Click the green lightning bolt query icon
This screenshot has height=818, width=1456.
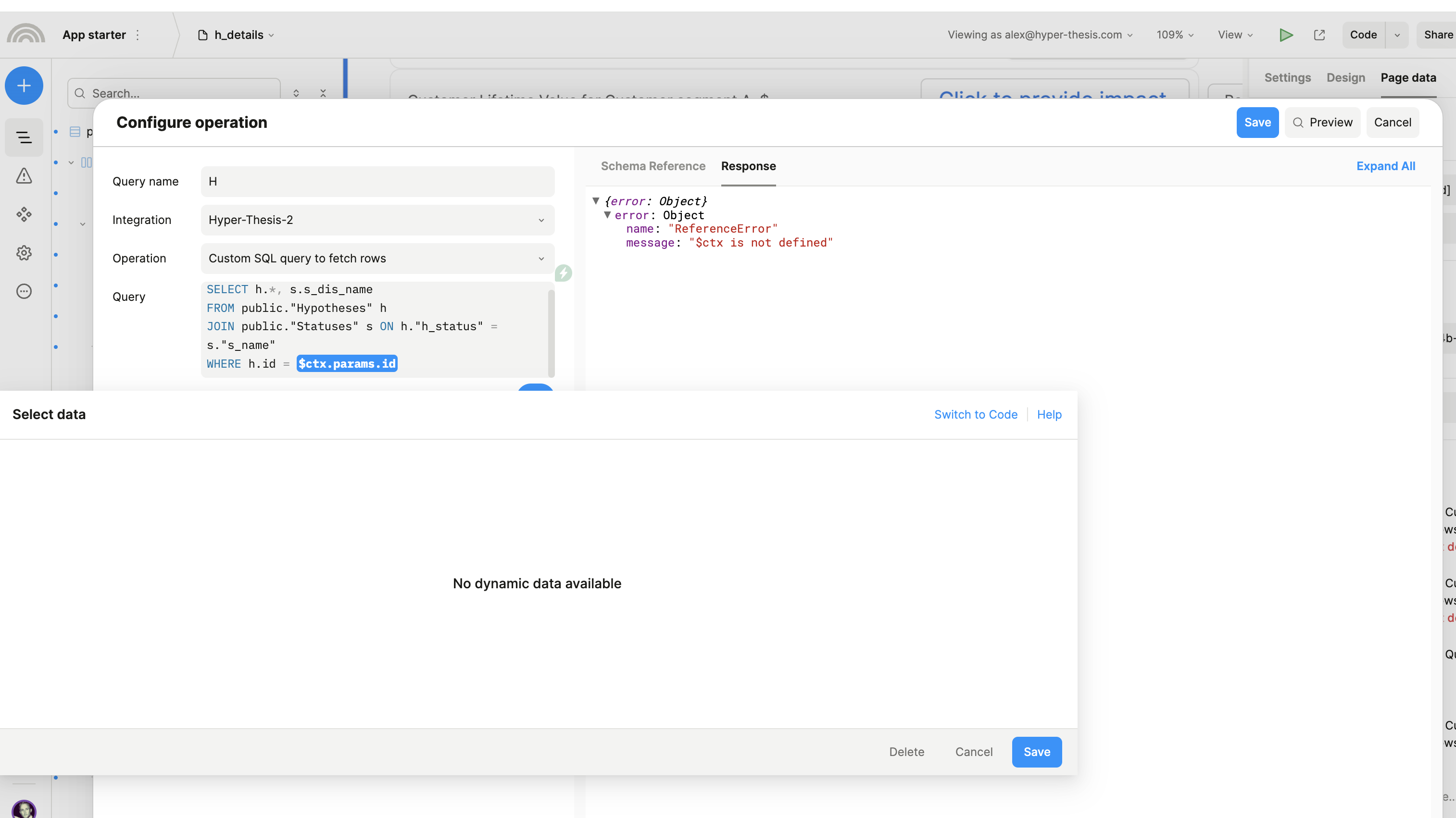563,273
